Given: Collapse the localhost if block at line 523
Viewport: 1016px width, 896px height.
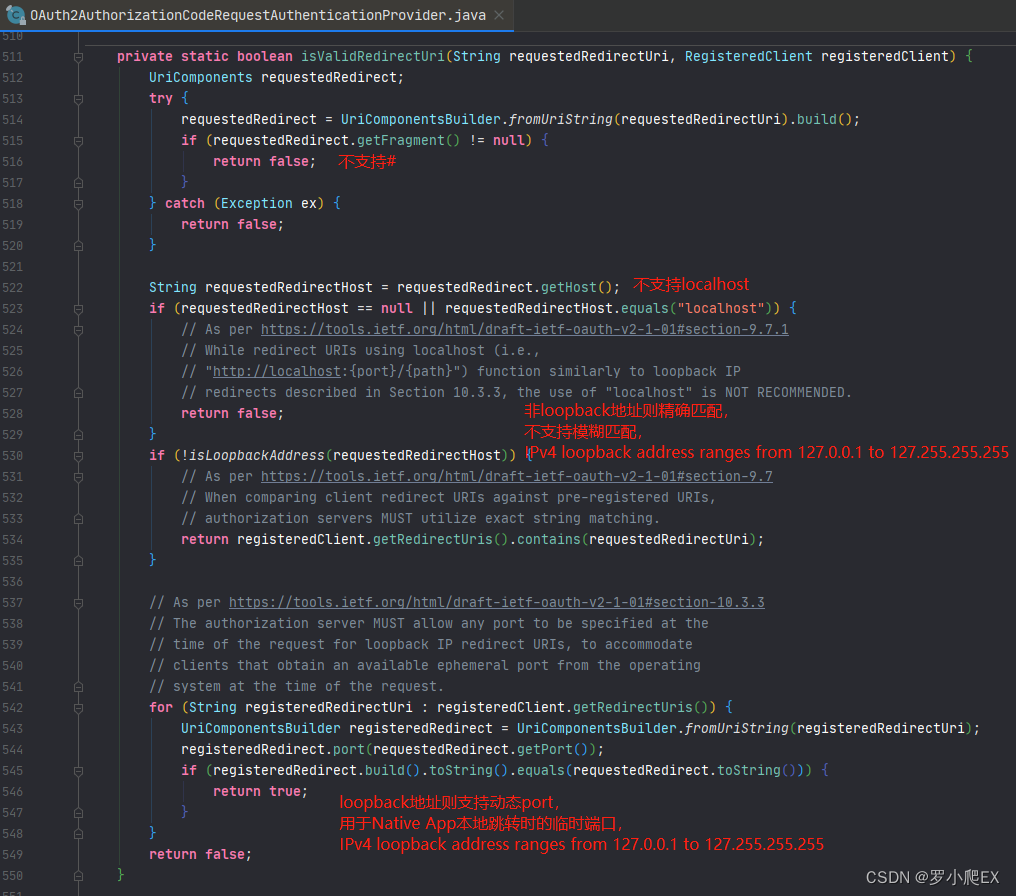Looking at the screenshot, I should coord(78,309).
